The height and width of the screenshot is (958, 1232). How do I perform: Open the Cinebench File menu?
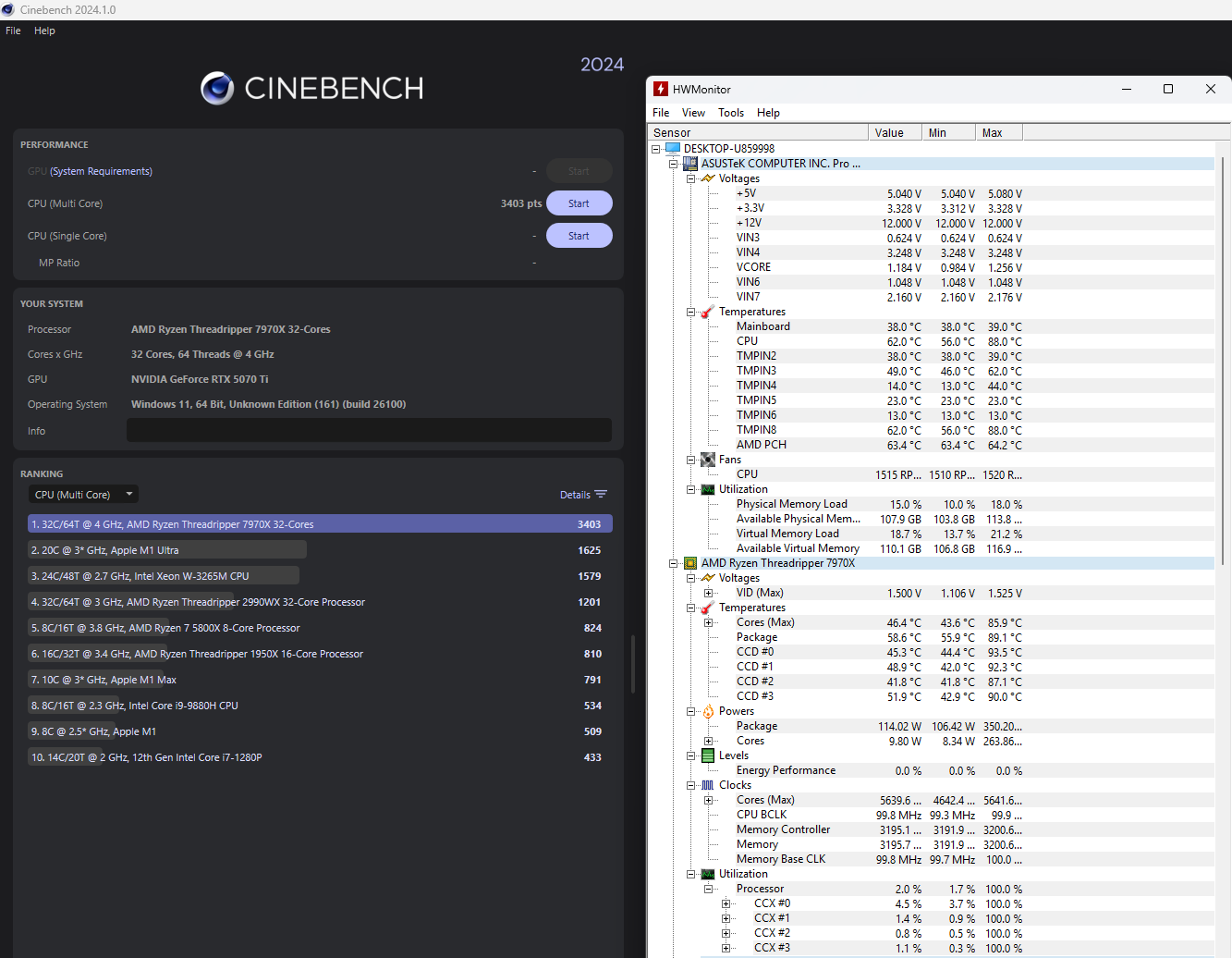pyautogui.click(x=13, y=31)
